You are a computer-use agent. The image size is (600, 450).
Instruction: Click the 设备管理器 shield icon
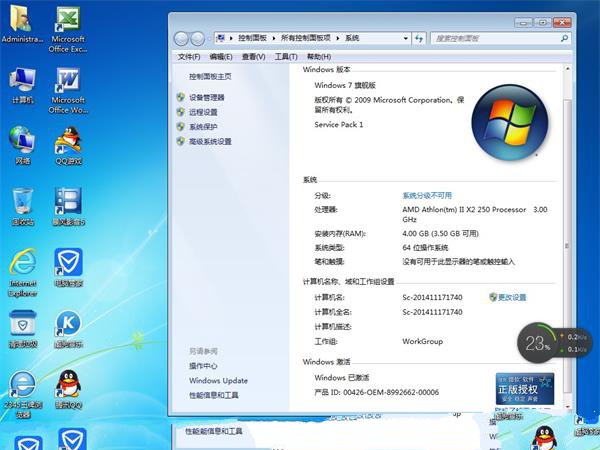pyautogui.click(x=181, y=97)
